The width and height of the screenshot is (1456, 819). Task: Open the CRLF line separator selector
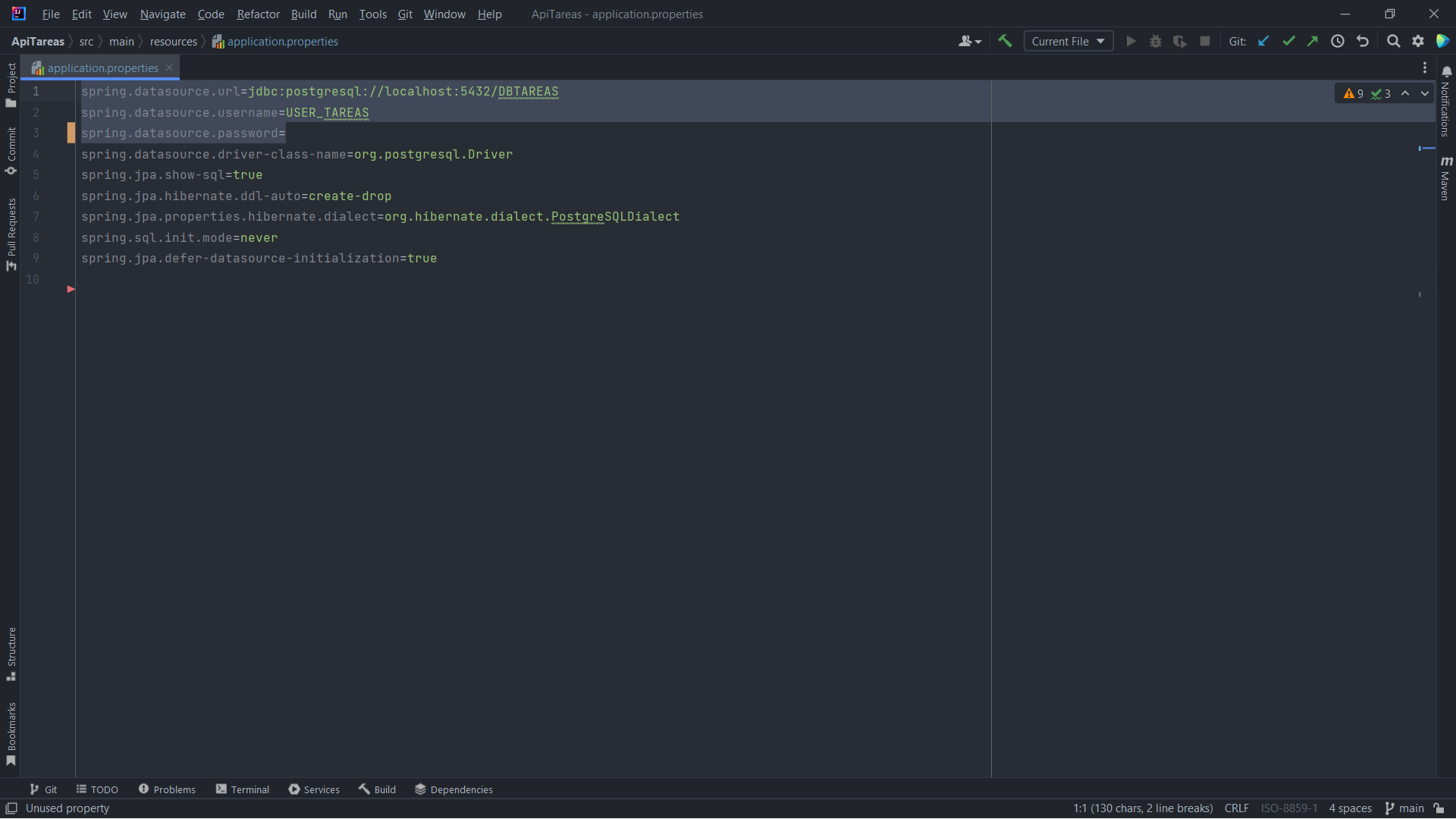[1236, 808]
